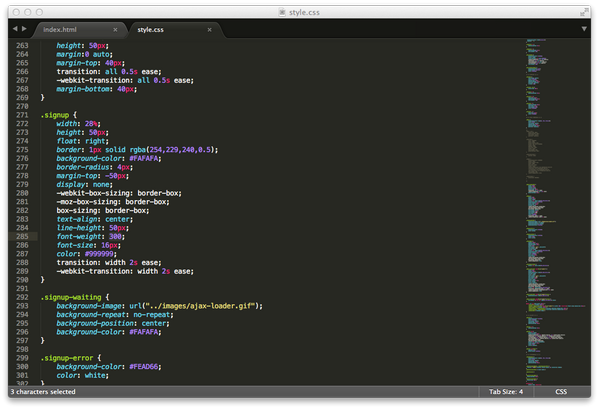Image resolution: width=599 pixels, height=409 pixels.
Task: Click the .signup-waiting selector
Action: click(71, 297)
